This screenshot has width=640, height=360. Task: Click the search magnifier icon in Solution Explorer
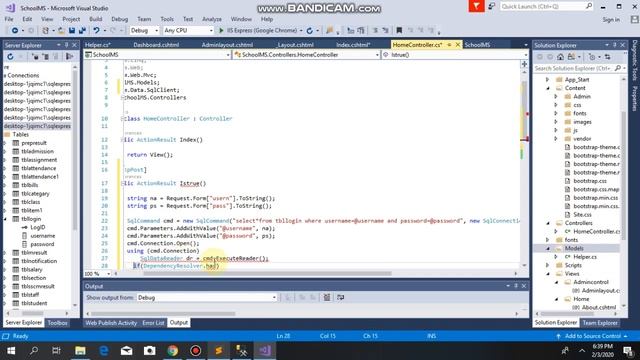click(x=618, y=68)
